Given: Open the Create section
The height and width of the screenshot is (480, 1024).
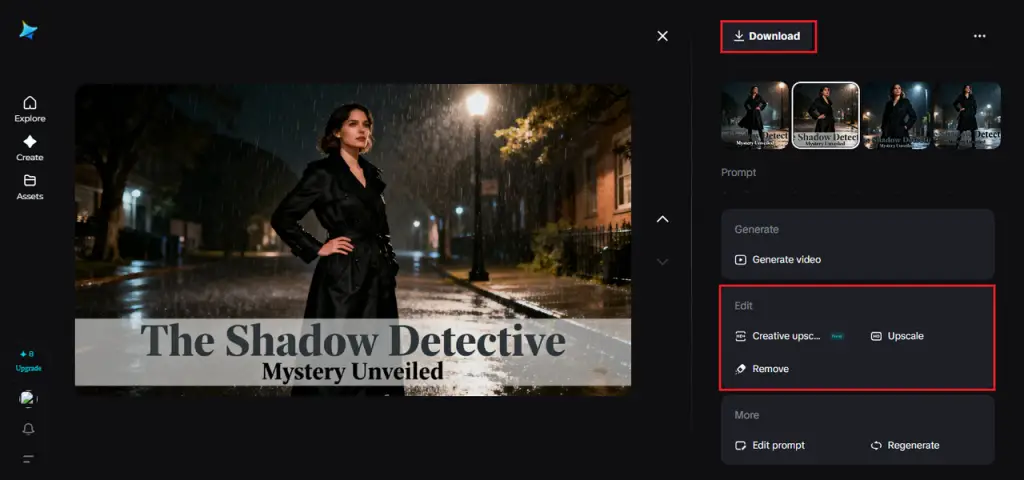Looking at the screenshot, I should tap(30, 148).
